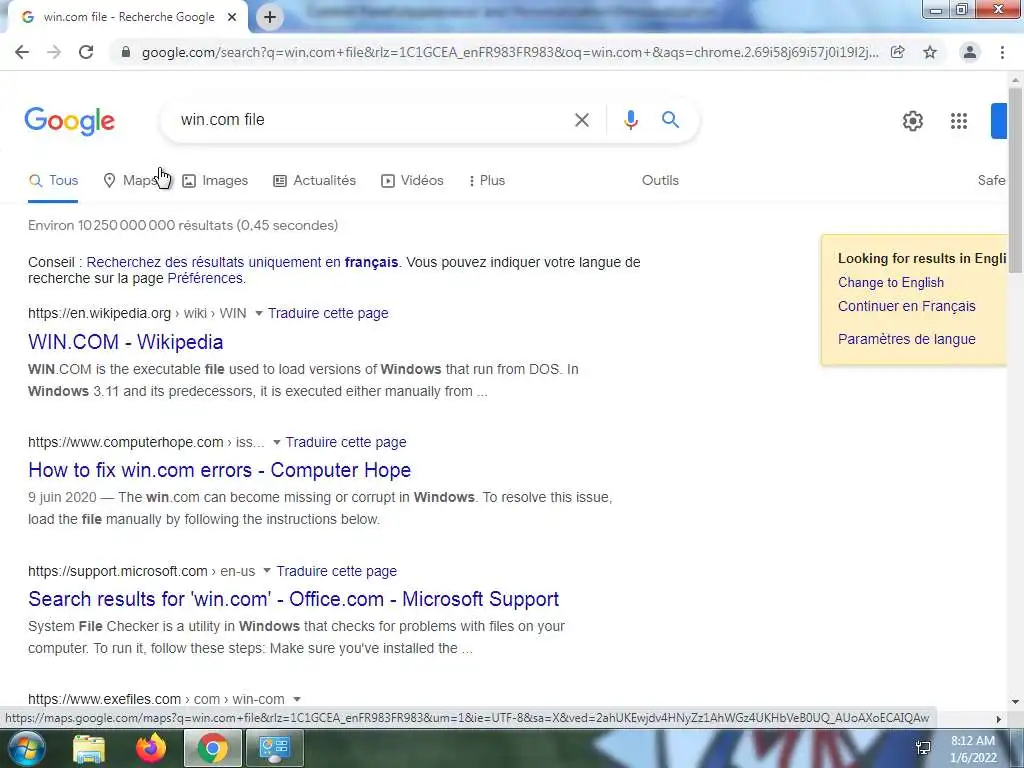This screenshot has height=768, width=1024.
Task: Expand dropdown arrow beside exefiles.com URL
Action: (x=297, y=699)
